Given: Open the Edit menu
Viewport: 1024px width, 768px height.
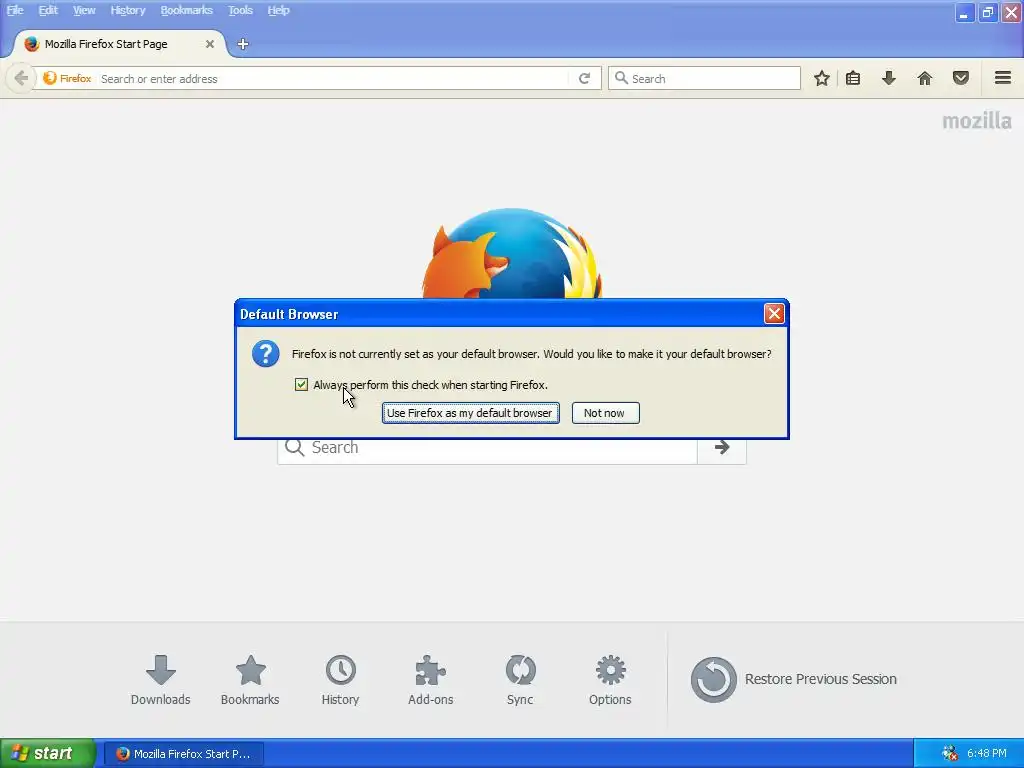Looking at the screenshot, I should (48, 10).
